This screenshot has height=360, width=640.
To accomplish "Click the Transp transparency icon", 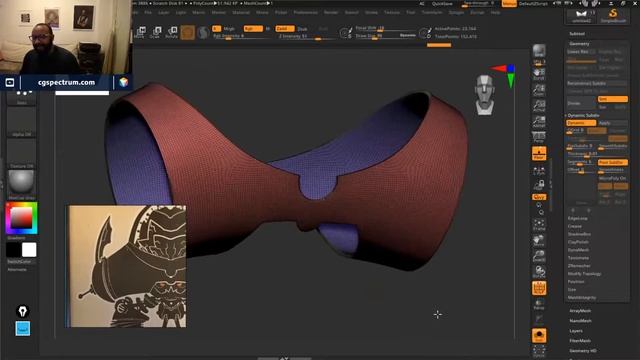I will pyautogui.click(x=539, y=304).
